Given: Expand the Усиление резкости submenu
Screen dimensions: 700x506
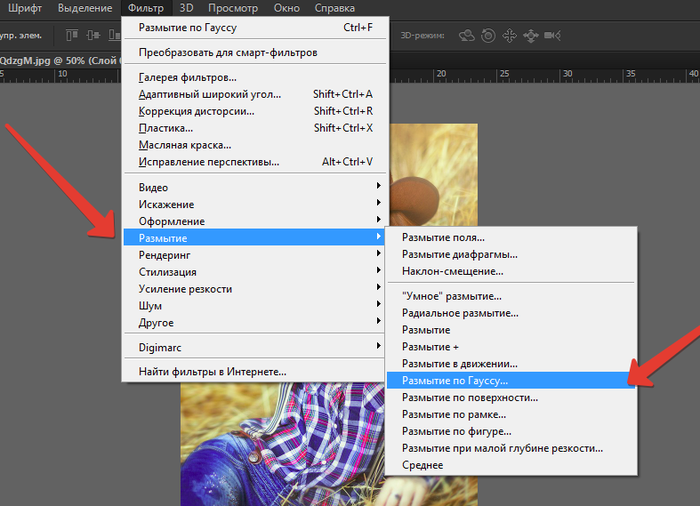Looking at the screenshot, I should [255, 289].
